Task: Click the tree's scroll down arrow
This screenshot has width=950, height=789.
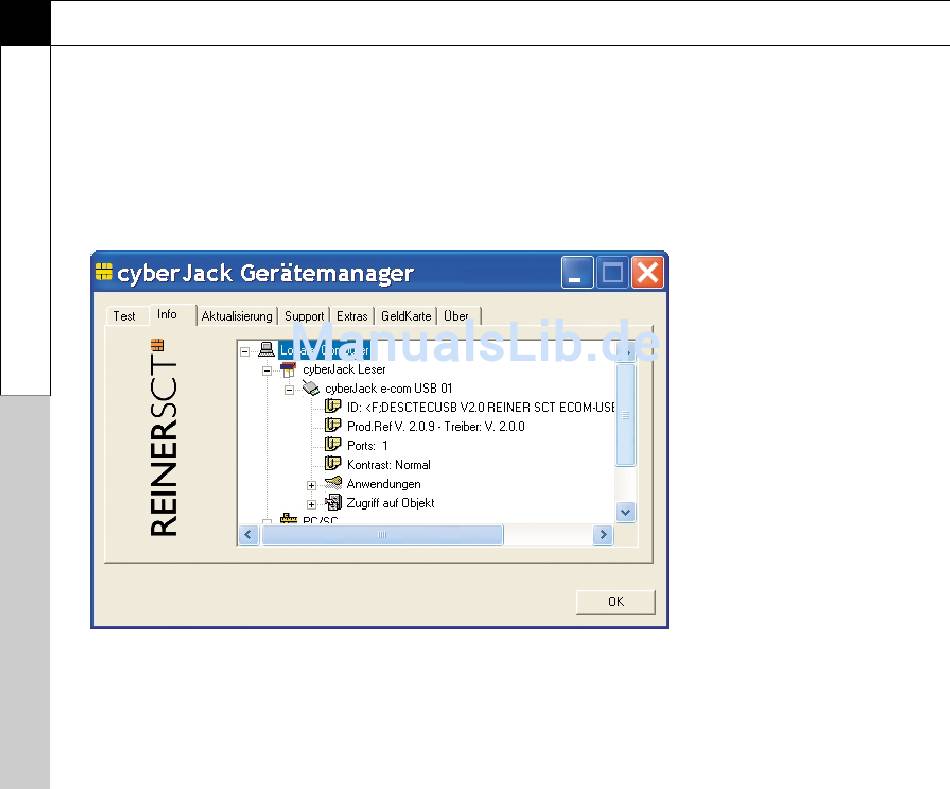Action: click(x=626, y=512)
